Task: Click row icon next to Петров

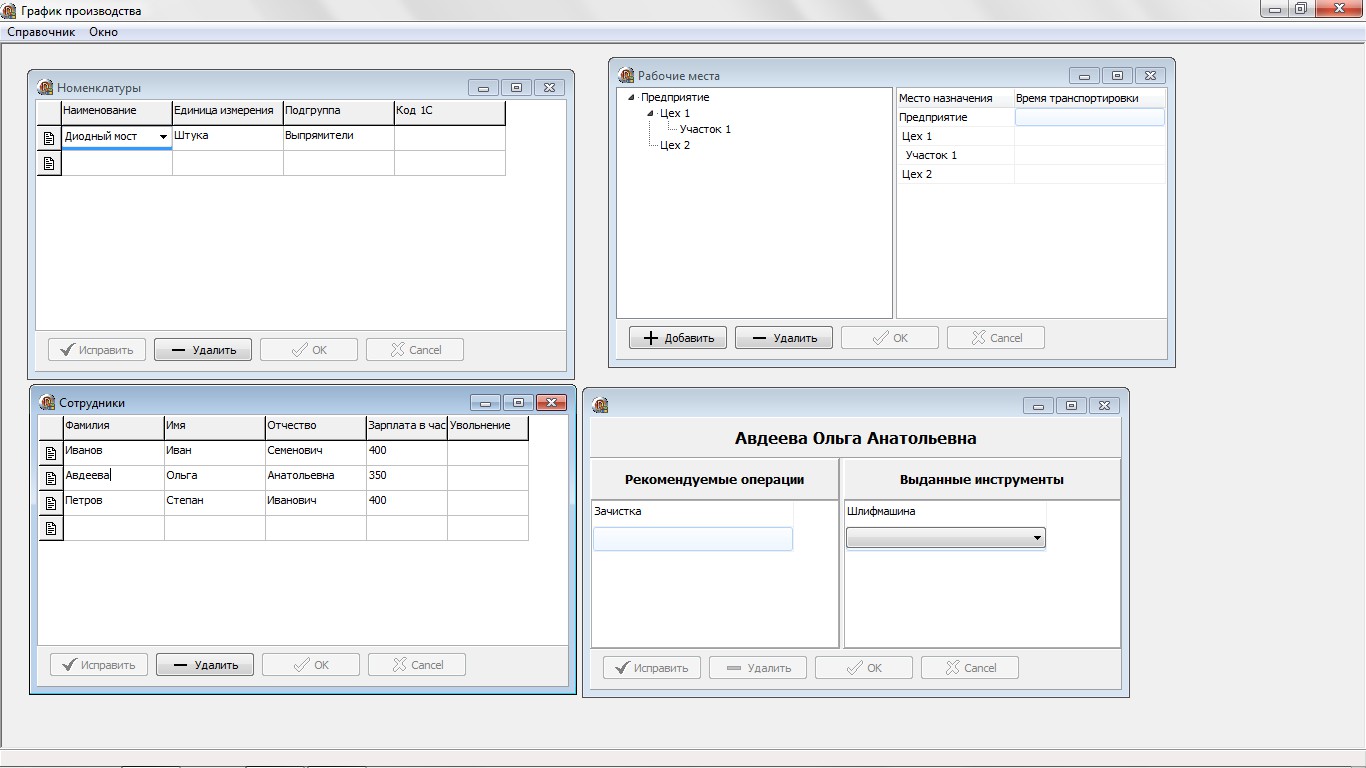Action: [x=51, y=503]
